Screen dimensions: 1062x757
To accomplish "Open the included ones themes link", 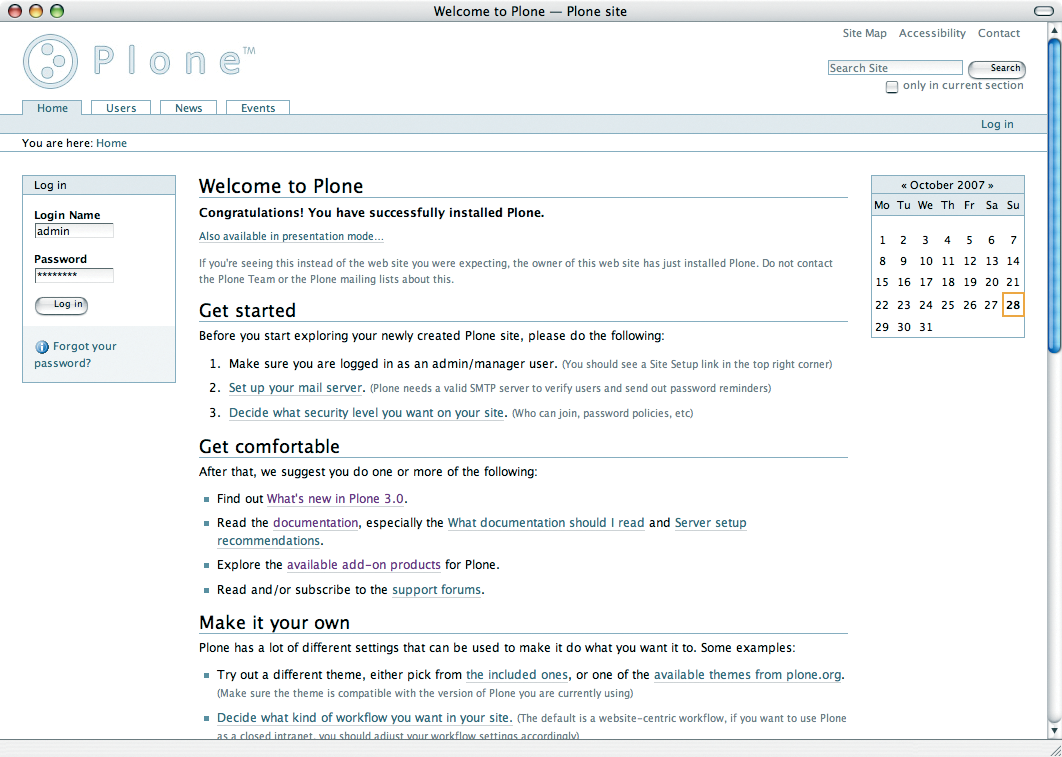I will 517,675.
